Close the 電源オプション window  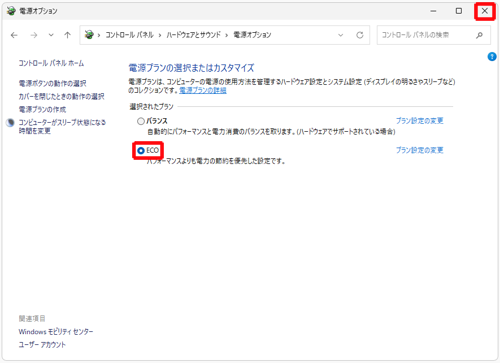tap(485, 11)
